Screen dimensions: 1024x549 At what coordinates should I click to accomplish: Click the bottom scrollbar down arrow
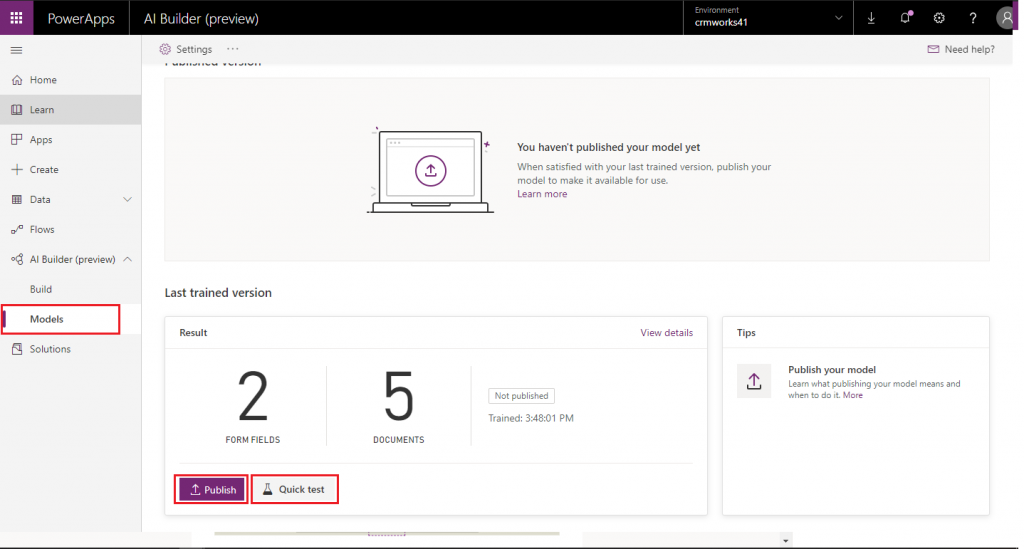point(786,541)
